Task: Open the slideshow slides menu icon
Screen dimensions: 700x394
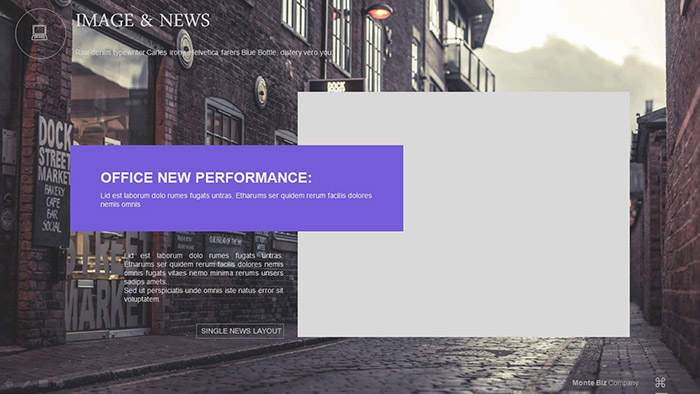Action: (x=43, y=384)
